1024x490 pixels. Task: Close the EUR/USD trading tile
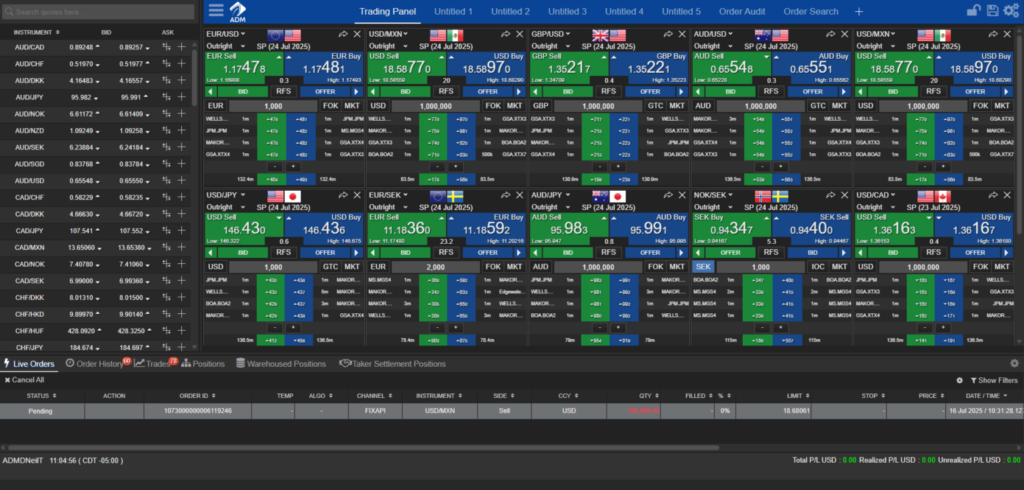tap(356, 34)
